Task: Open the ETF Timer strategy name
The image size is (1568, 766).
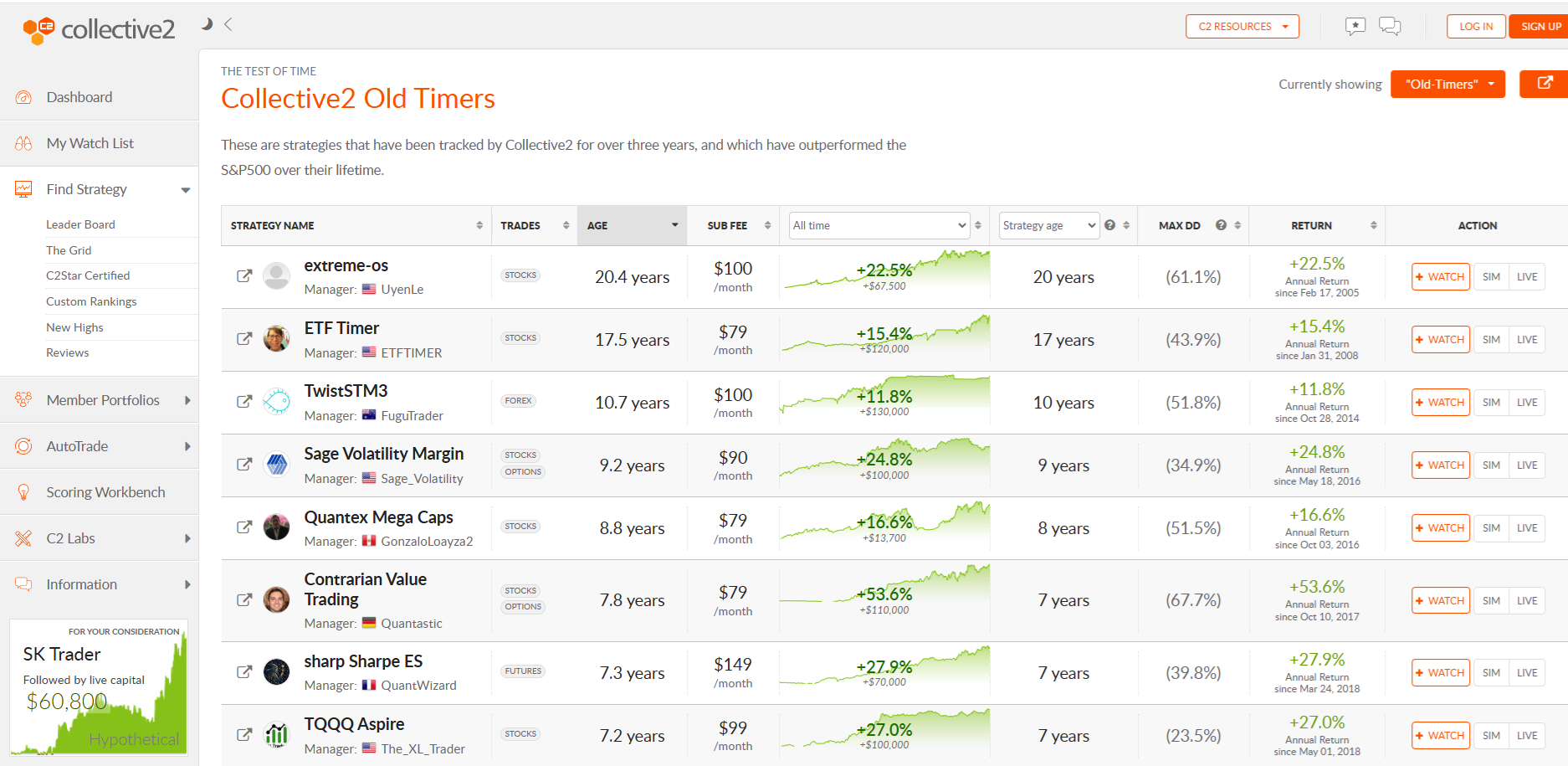Action: tap(341, 328)
